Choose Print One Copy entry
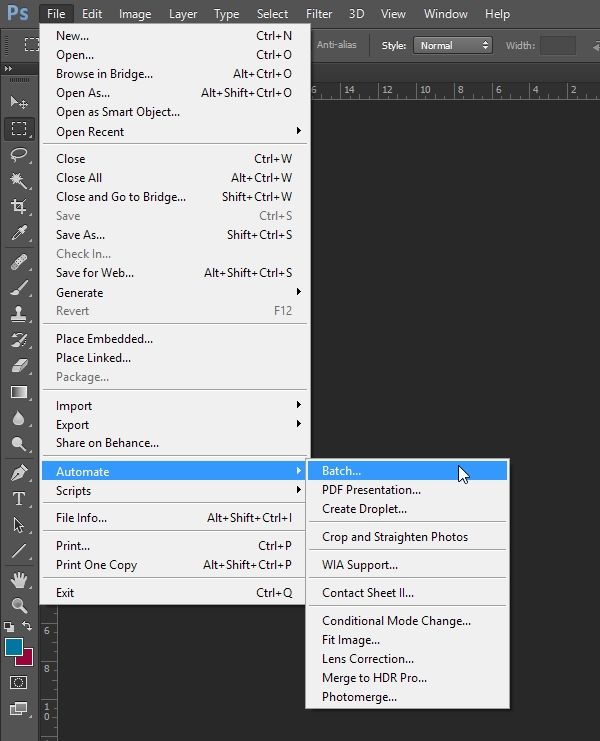Viewport: 600px width, 741px height. pos(174,565)
